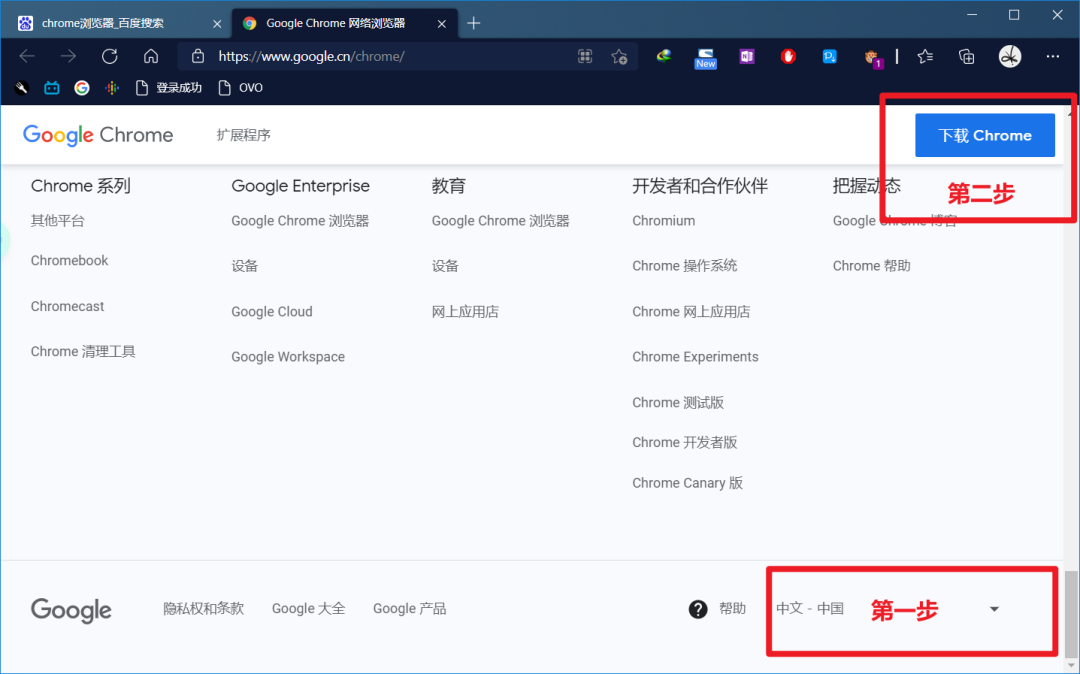1080x674 pixels.
Task: Open the blue P download extension icon
Action: click(x=829, y=56)
